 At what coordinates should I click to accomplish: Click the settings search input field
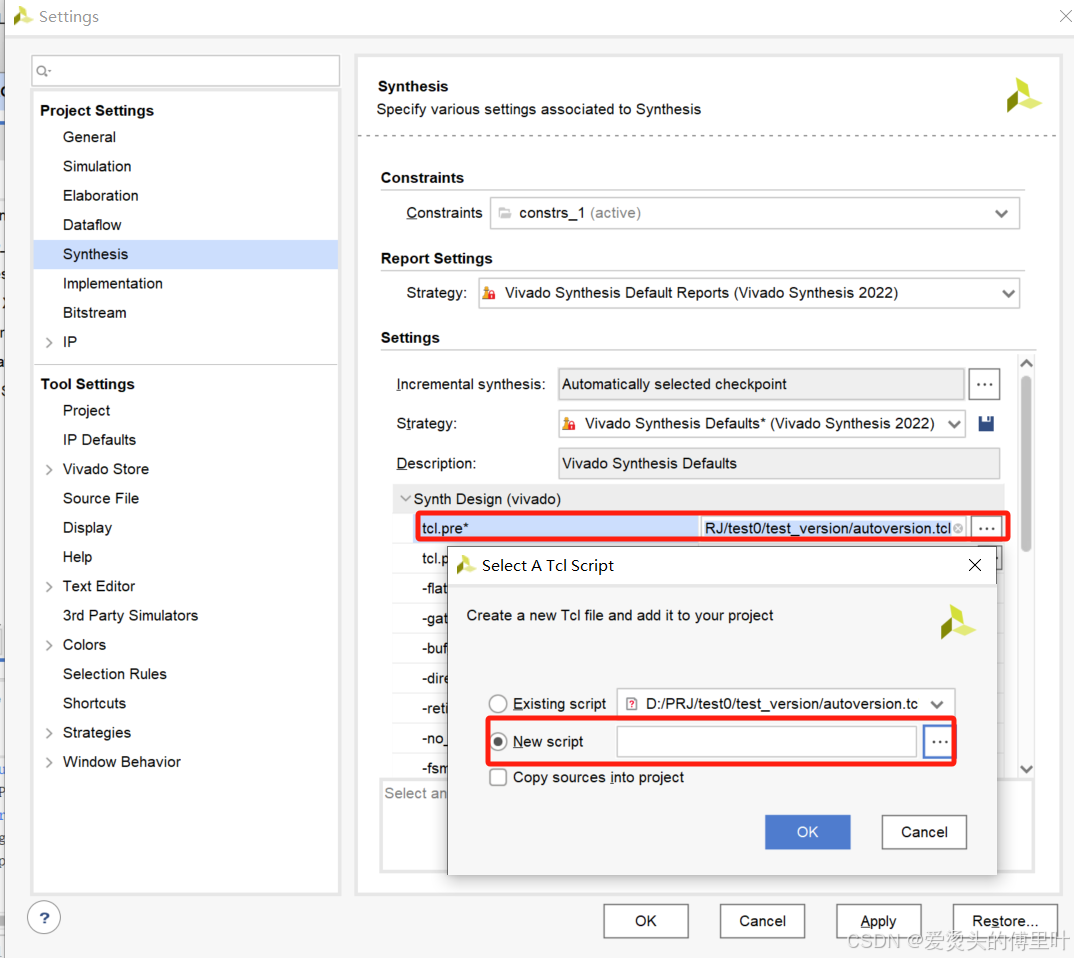186,71
